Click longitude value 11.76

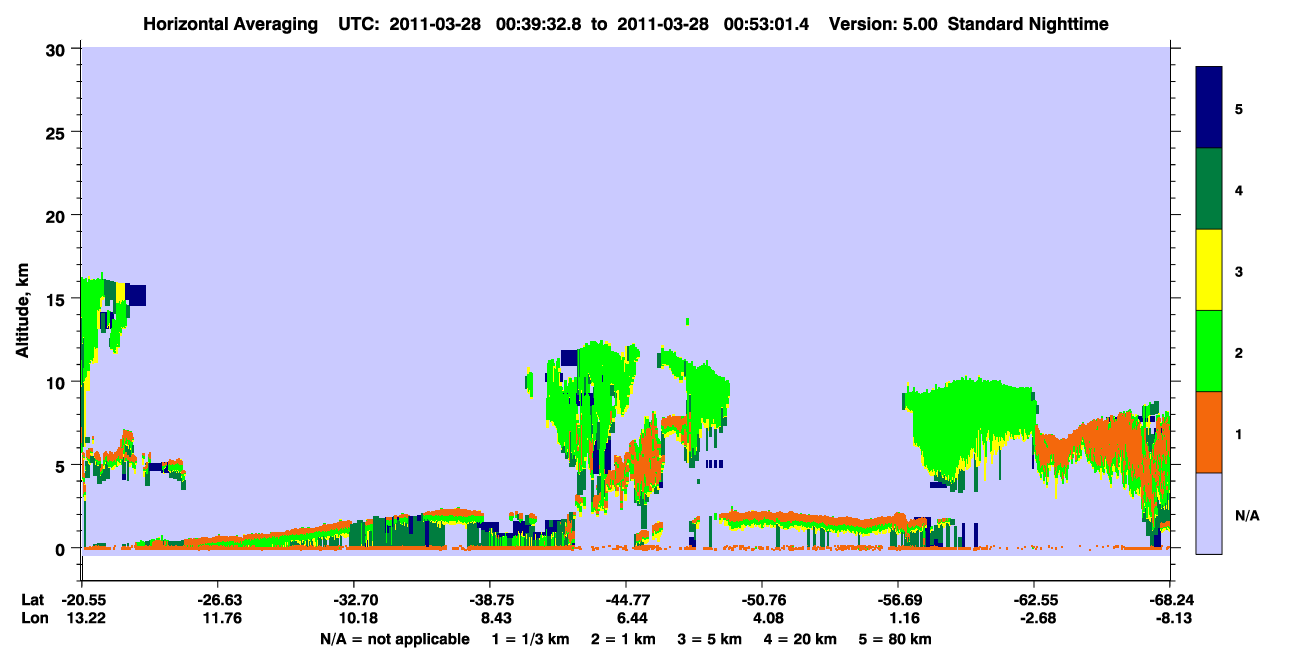(x=218, y=618)
